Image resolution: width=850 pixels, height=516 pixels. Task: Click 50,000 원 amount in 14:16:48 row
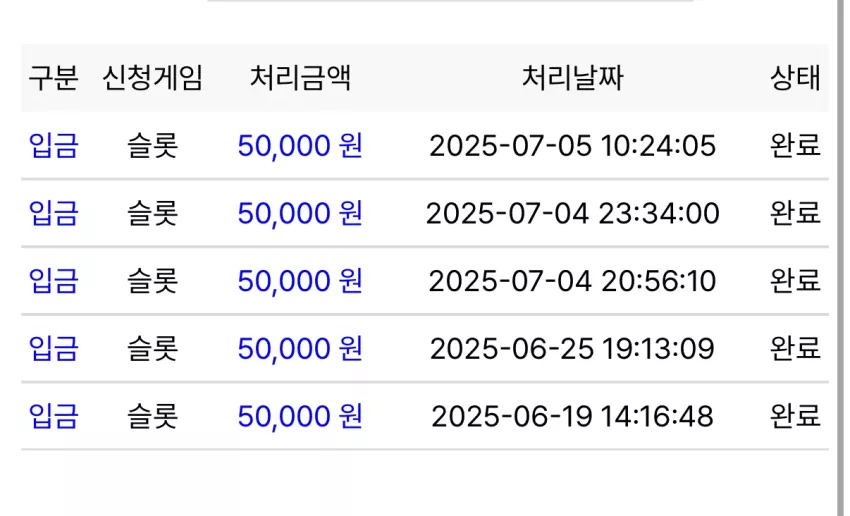click(x=300, y=416)
